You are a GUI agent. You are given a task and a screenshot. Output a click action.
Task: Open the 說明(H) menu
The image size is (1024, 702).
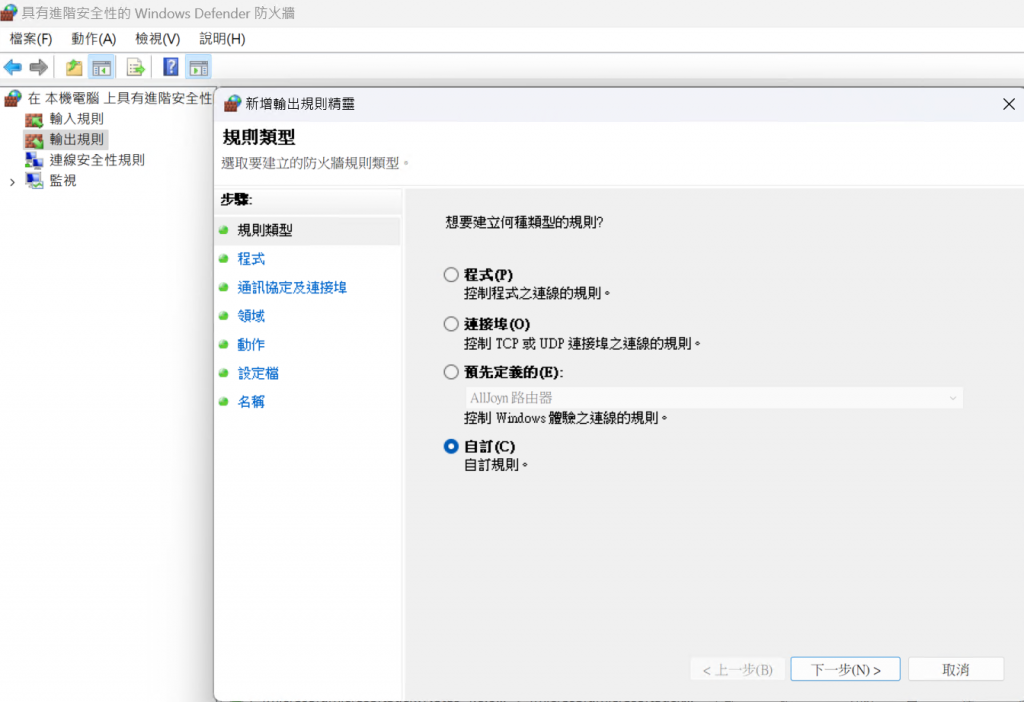(x=222, y=39)
